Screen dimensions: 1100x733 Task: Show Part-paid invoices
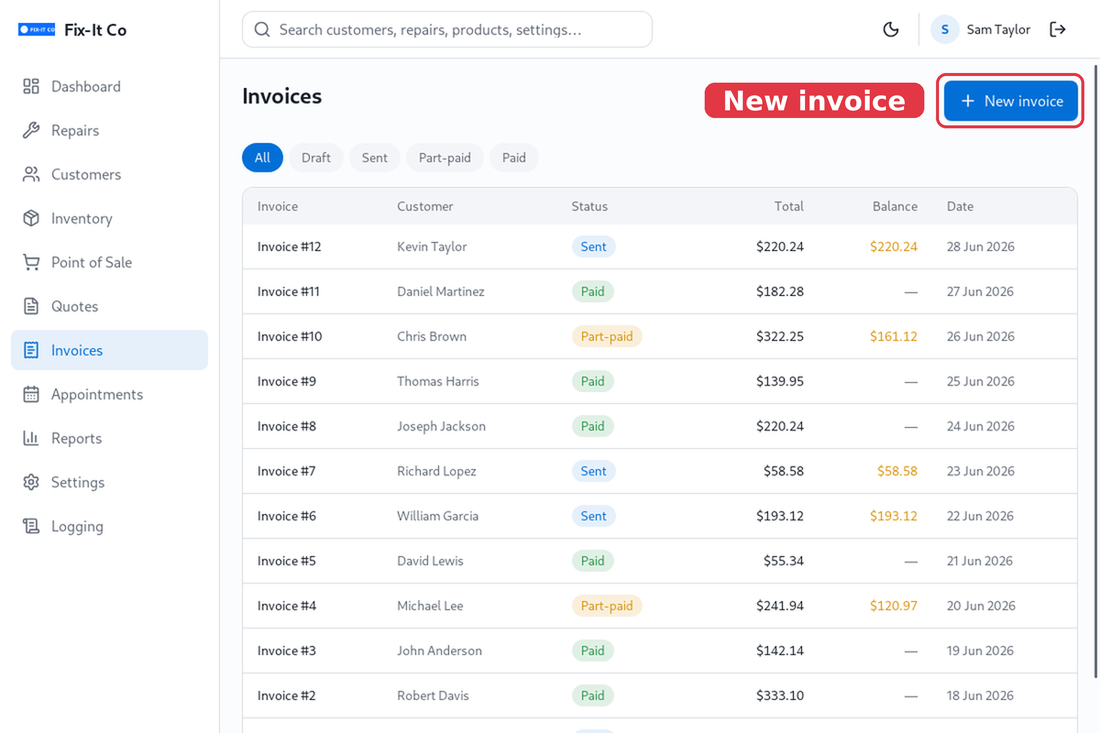click(x=445, y=158)
